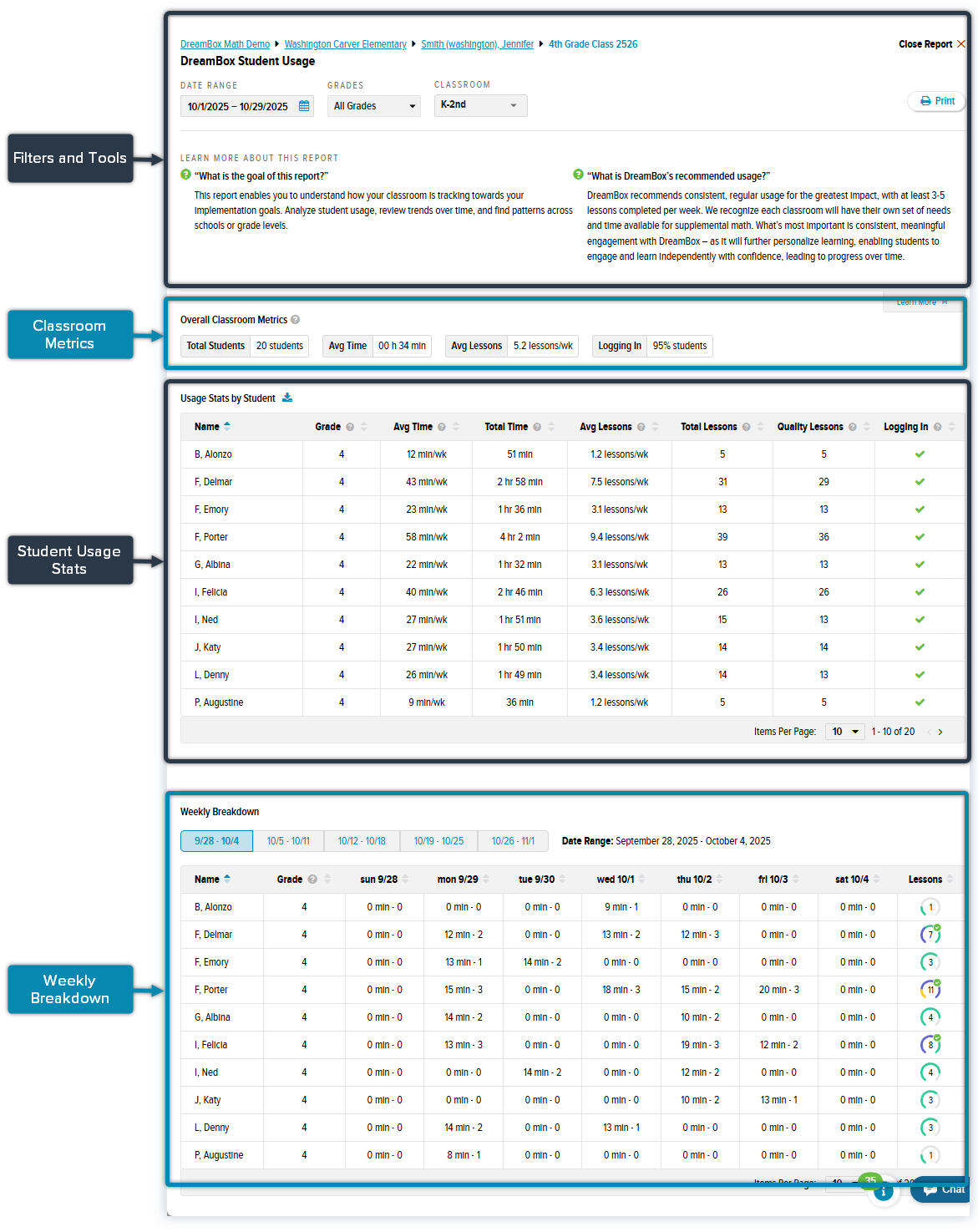
Task: Click the Learn More expander above Classroom Metrics
Action: tap(922, 302)
